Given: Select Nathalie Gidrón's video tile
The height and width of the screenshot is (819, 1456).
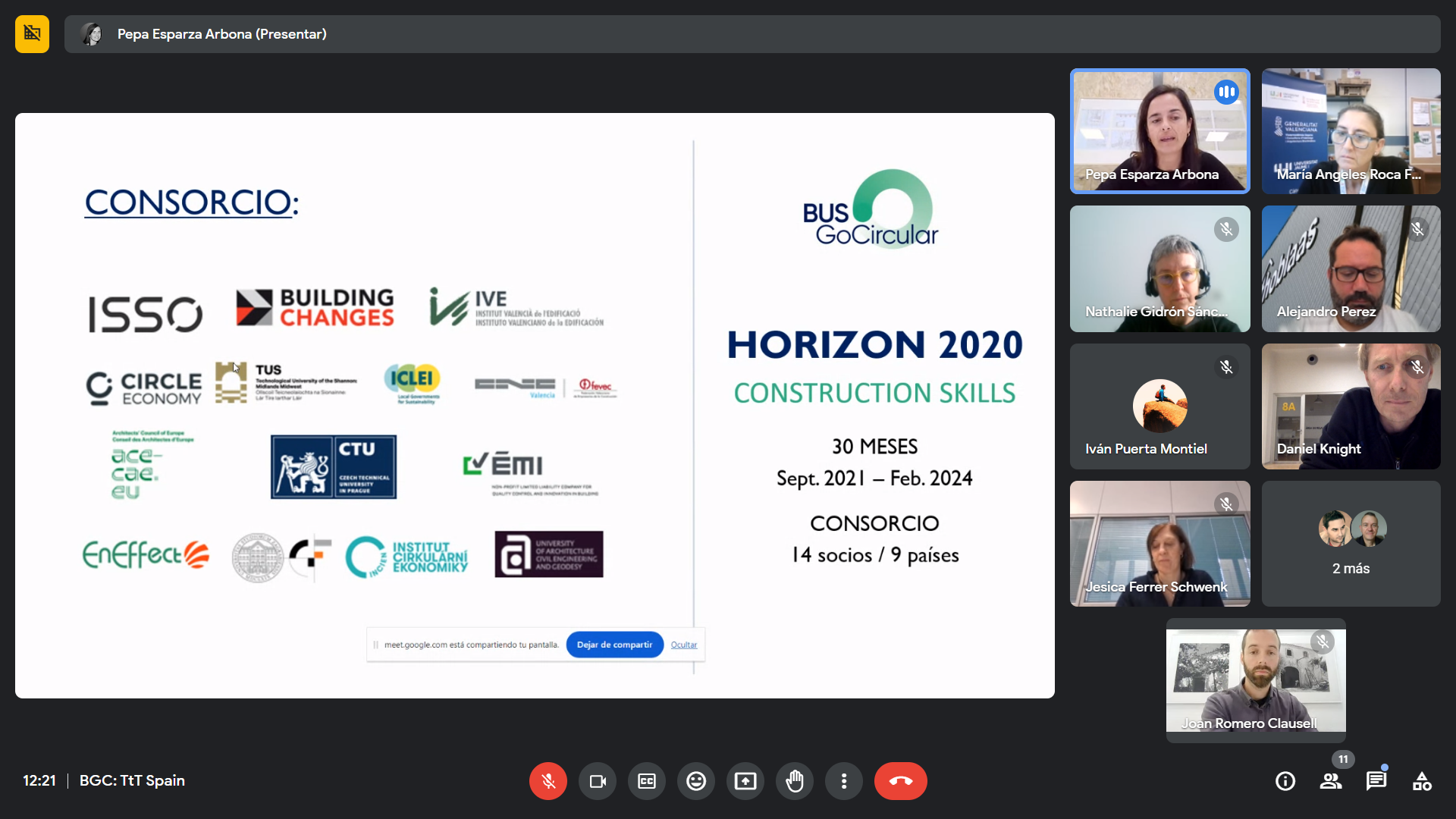Looking at the screenshot, I should tap(1160, 269).
